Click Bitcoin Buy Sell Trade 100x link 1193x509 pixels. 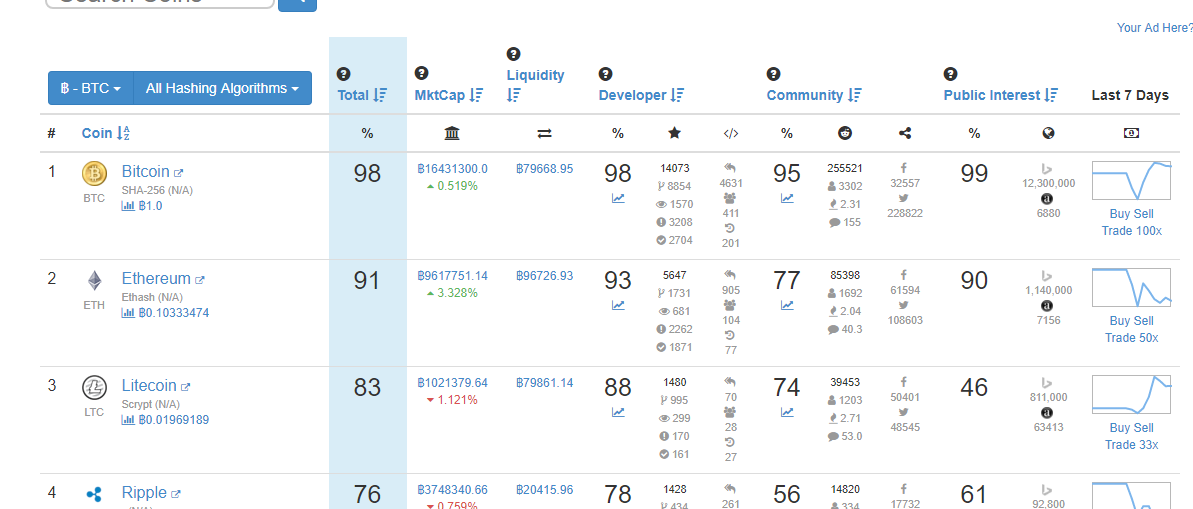[1131, 222]
